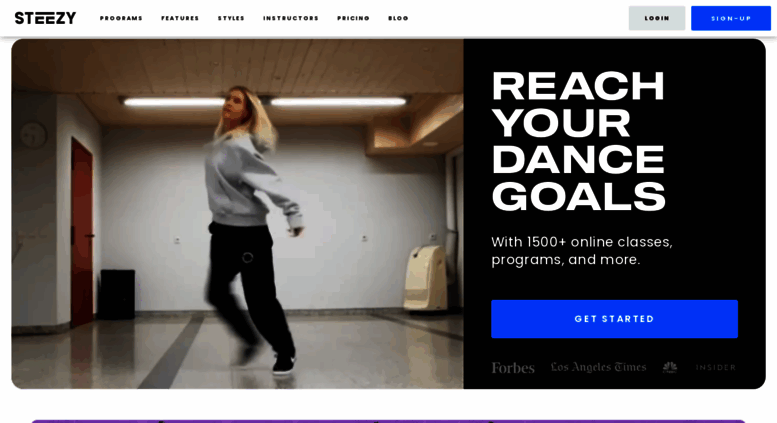Click the Reach Your Dance Goals headline
777x423 pixels.
pyautogui.click(x=578, y=141)
